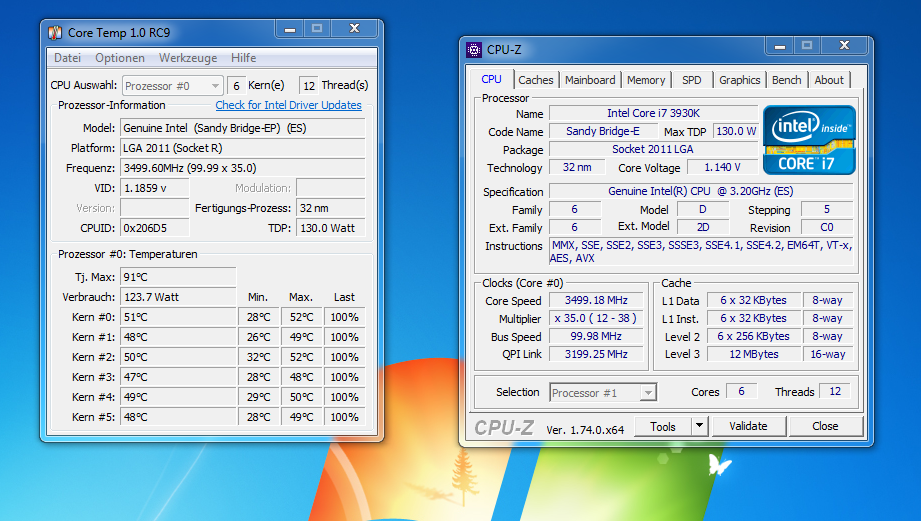Screen dimensions: 921x521
Task: Click the Specification field Genuine Intel(R) CPU
Action: pos(701,191)
